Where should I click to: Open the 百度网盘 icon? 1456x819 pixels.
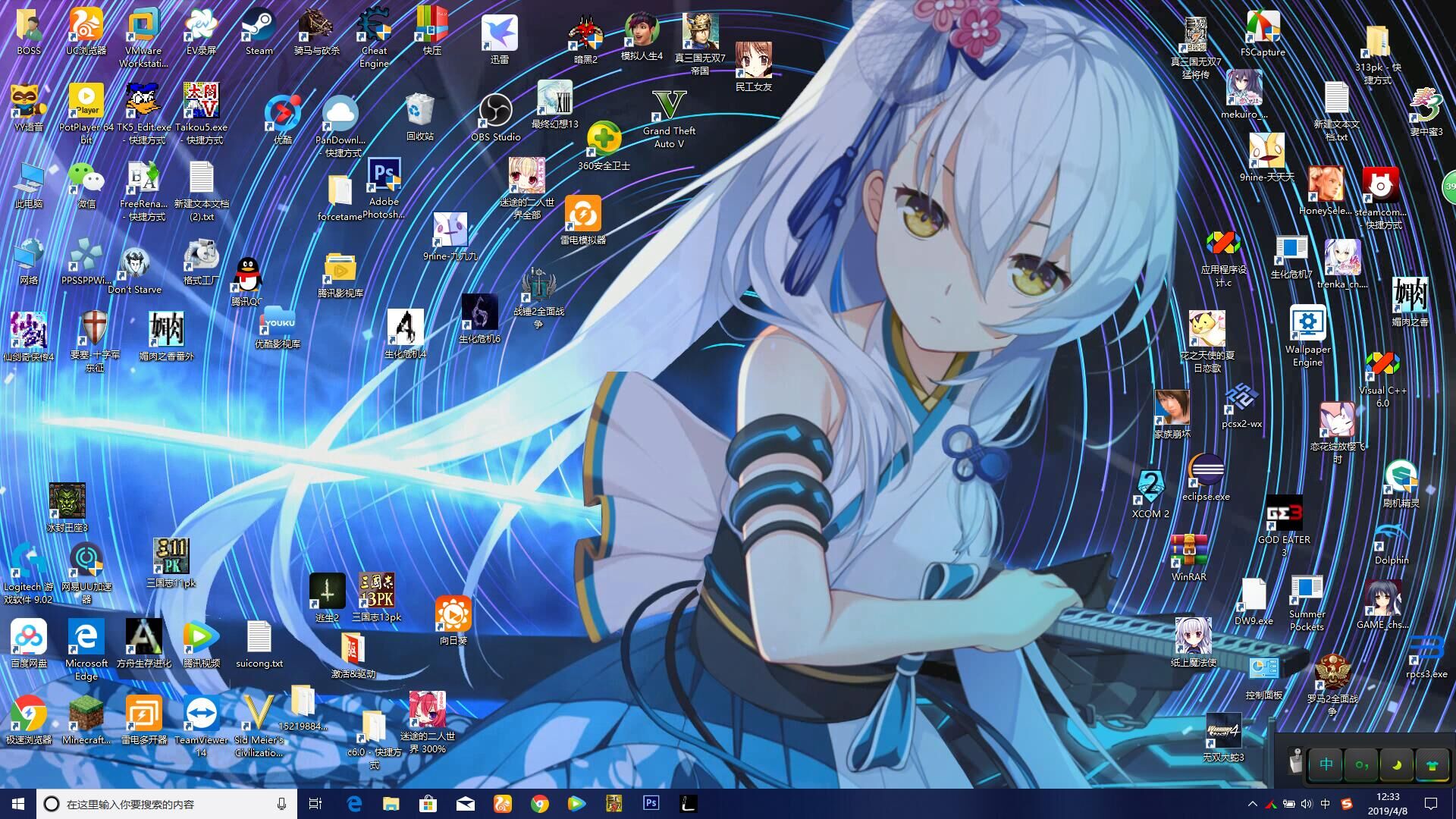pyautogui.click(x=29, y=643)
